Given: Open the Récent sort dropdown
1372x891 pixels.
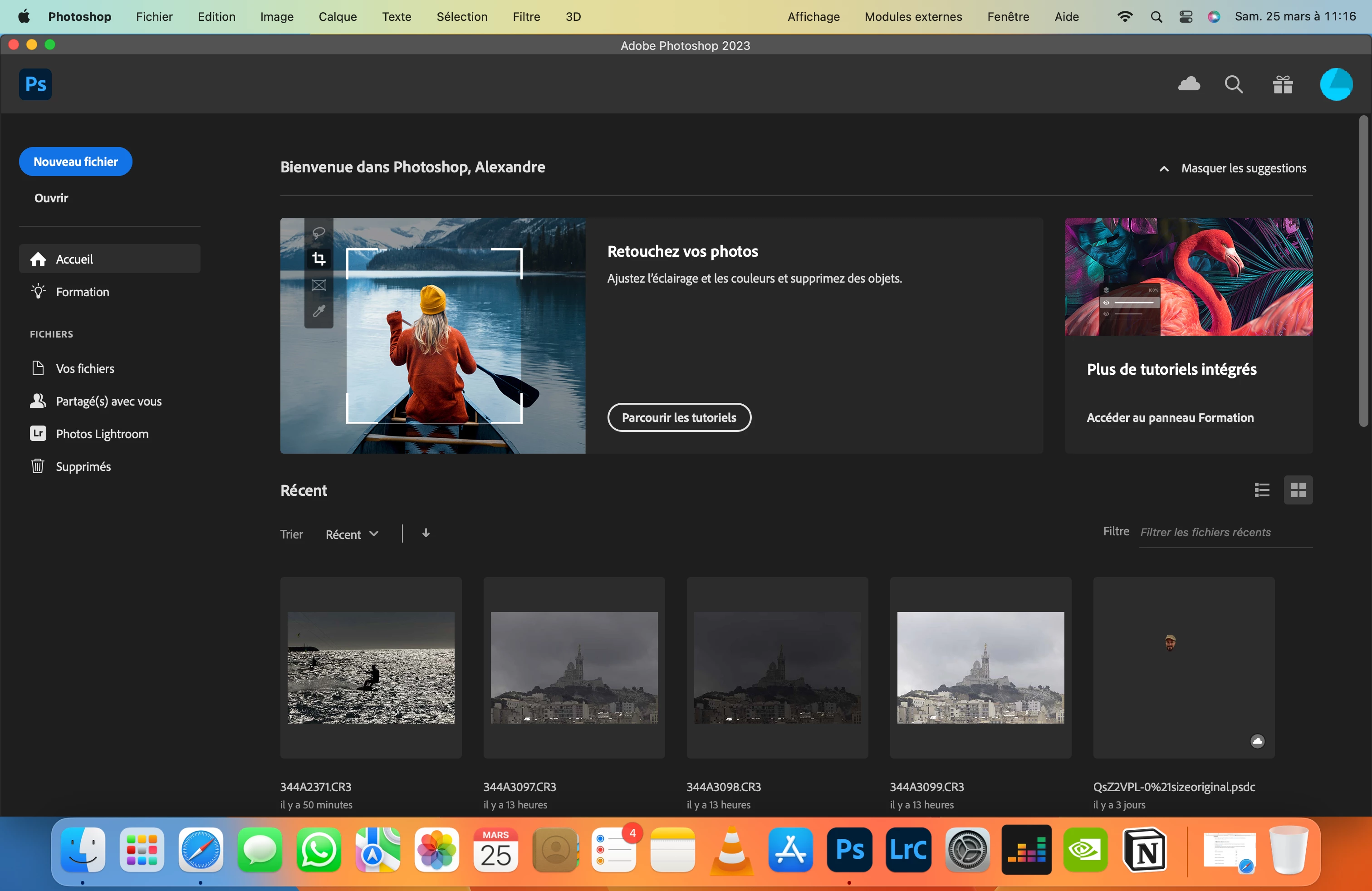Looking at the screenshot, I should [351, 534].
